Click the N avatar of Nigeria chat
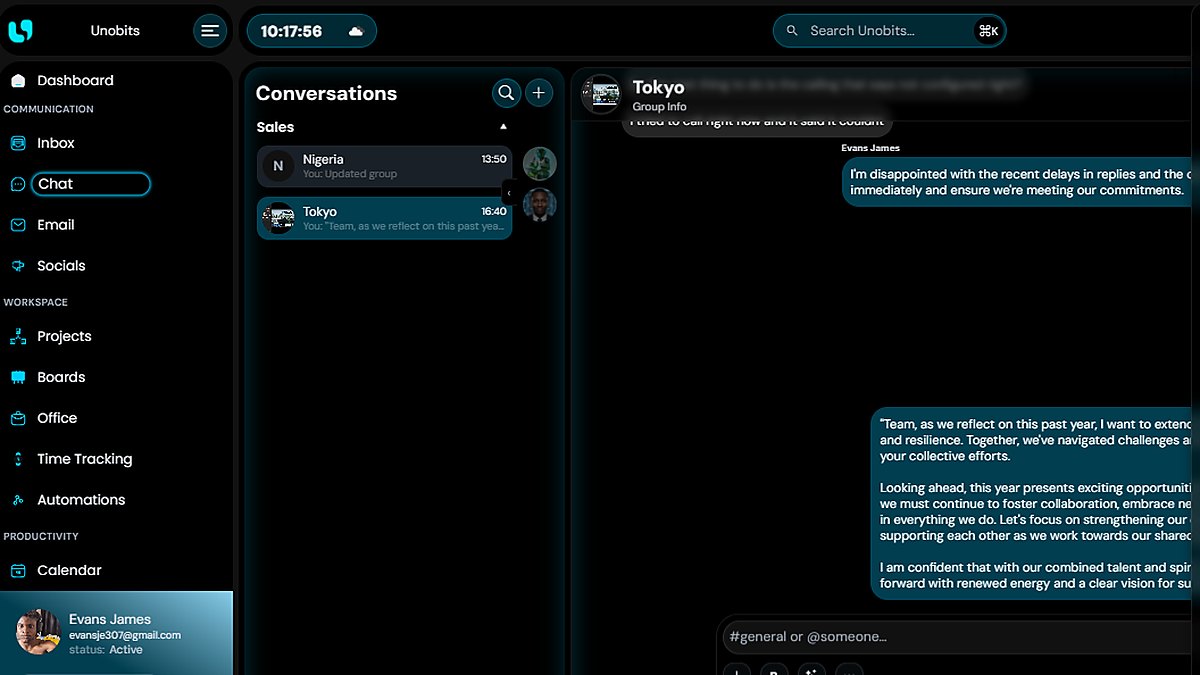This screenshot has height=675, width=1200. pyautogui.click(x=278, y=166)
